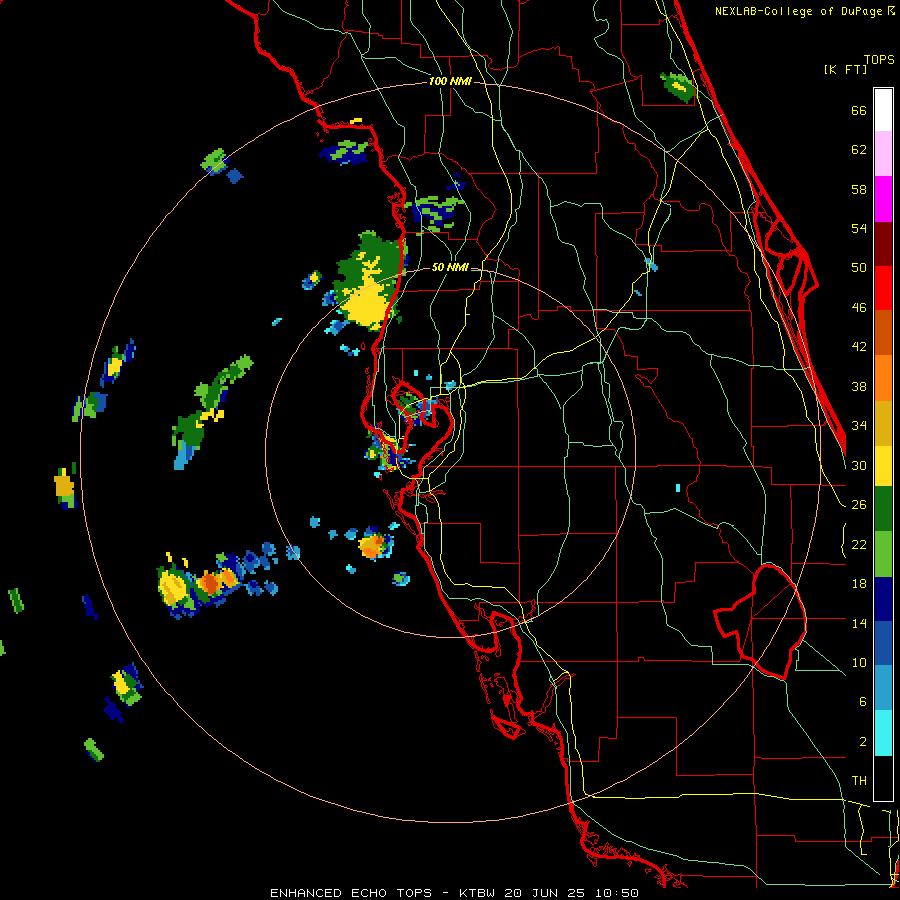Pick the white color swatch in legend
This screenshot has width=900, height=900.
pos(883,110)
